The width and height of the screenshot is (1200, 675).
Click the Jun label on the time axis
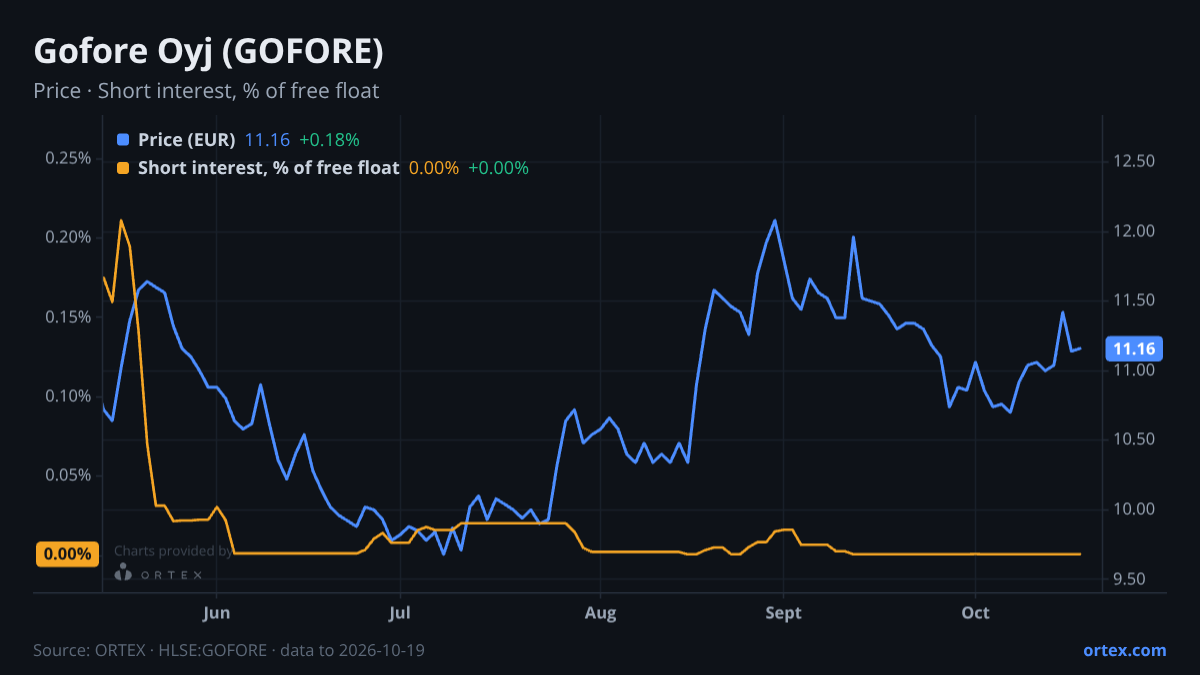tap(216, 612)
